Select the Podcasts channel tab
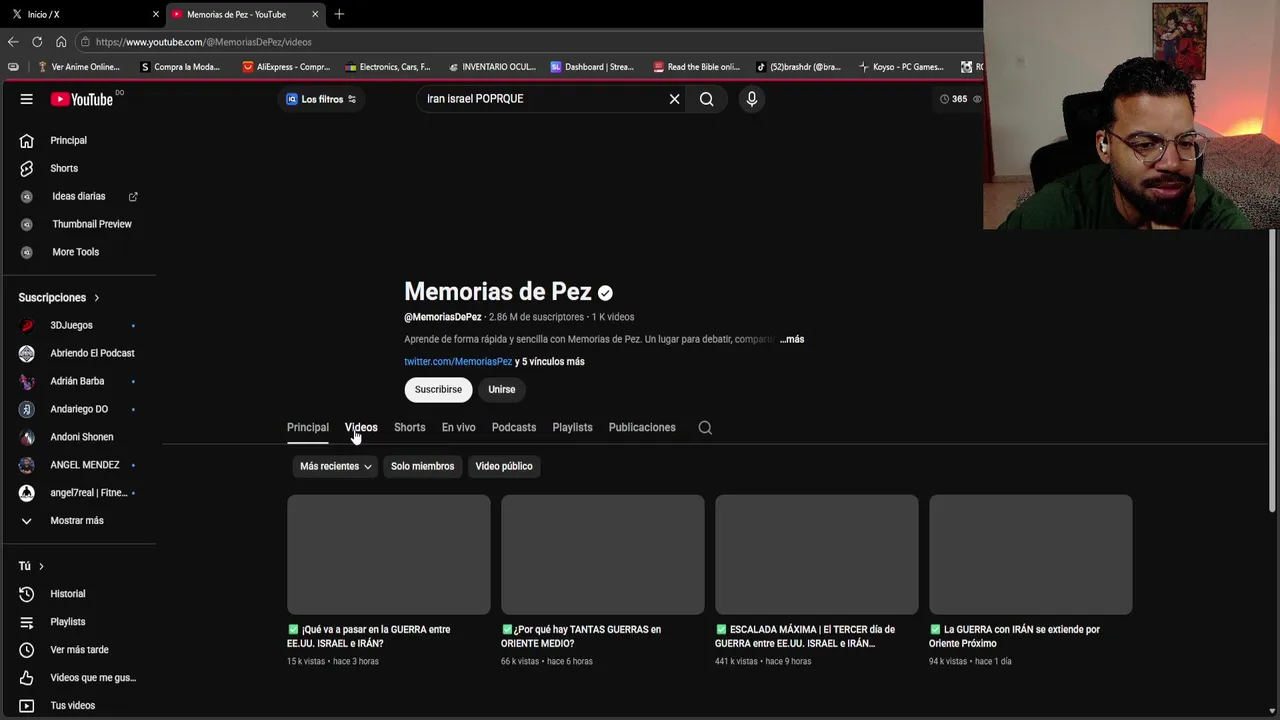The height and width of the screenshot is (720, 1280). click(514, 427)
